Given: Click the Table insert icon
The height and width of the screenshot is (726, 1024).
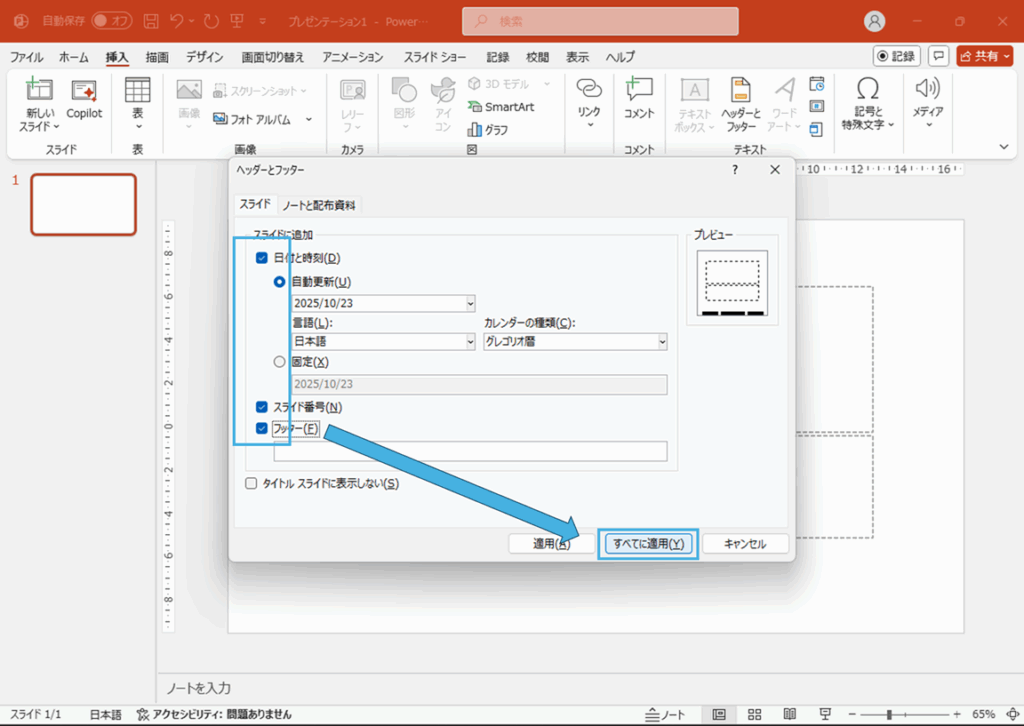Looking at the screenshot, I should point(137,90).
